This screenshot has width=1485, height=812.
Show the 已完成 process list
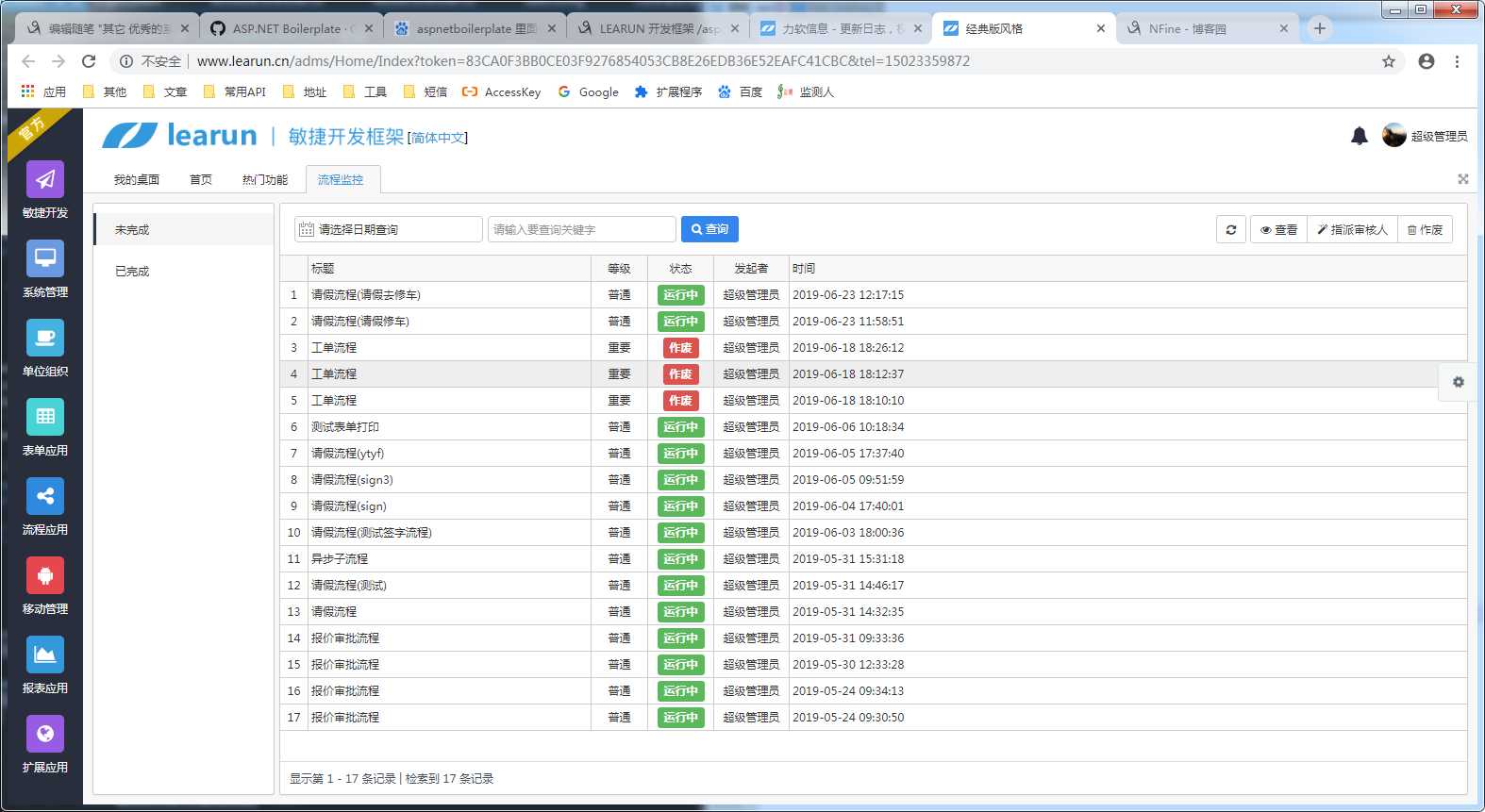[183, 271]
